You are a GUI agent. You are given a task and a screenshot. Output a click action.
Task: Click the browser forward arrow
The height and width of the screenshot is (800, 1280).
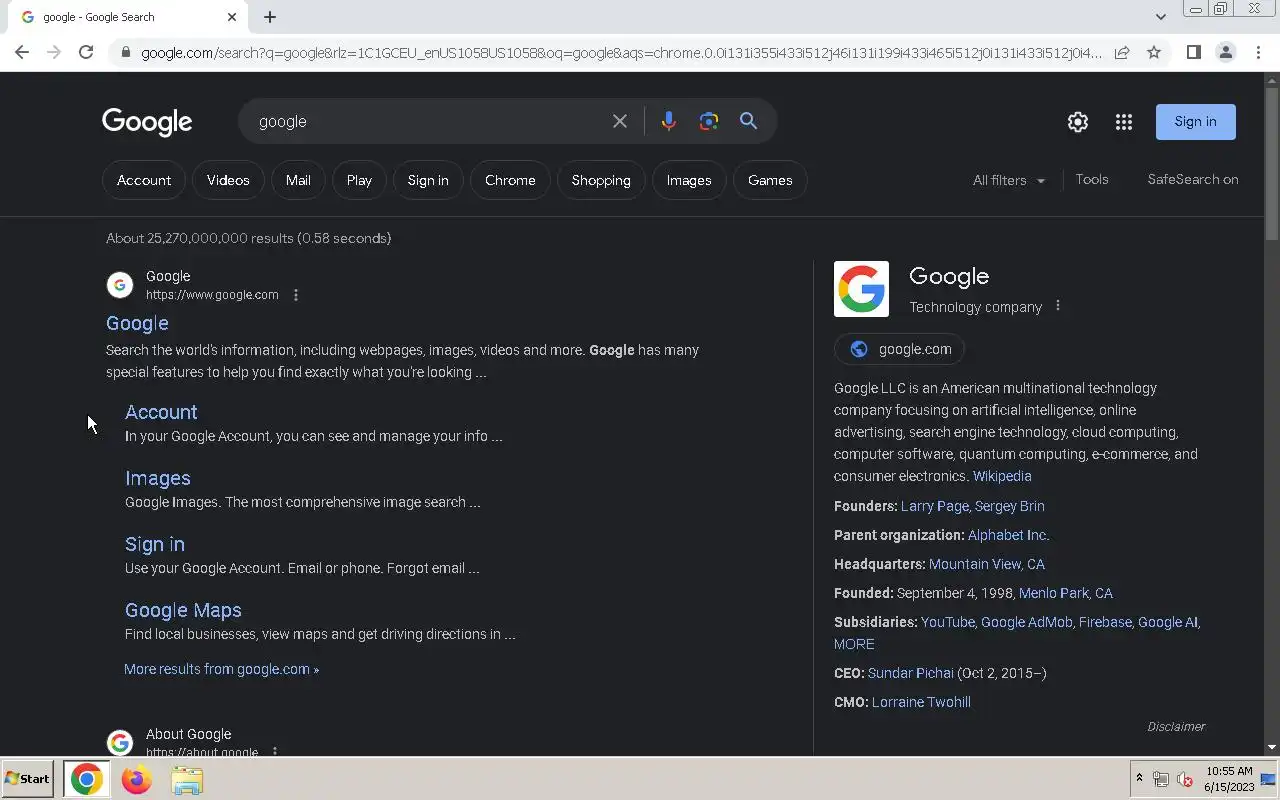tap(54, 52)
